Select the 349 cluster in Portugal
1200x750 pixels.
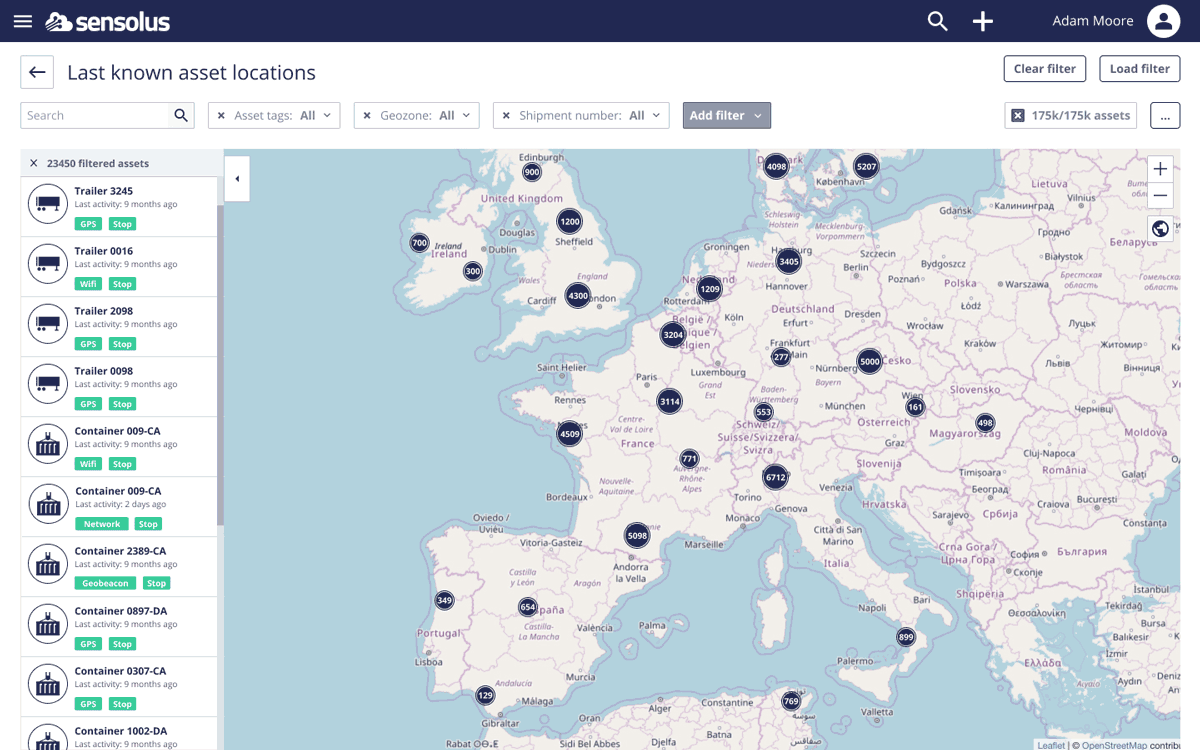[x=445, y=600]
